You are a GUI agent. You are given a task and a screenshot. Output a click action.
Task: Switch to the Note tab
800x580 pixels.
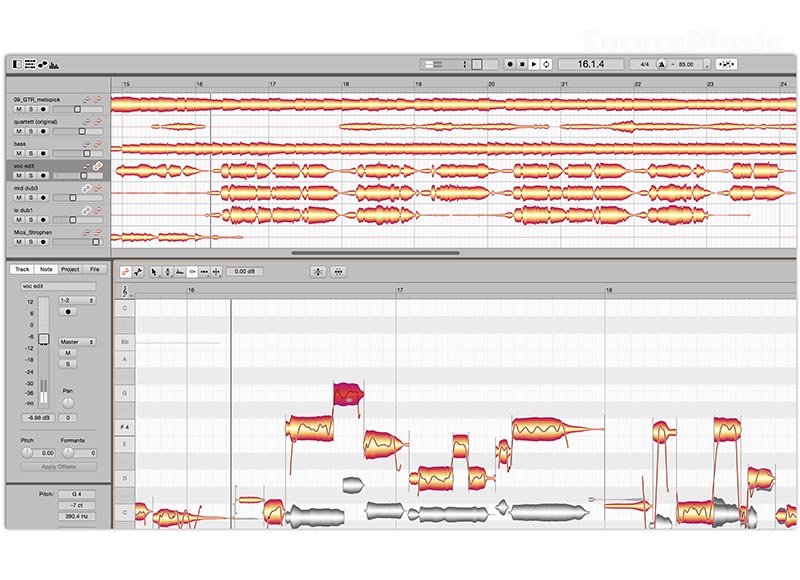tap(46, 269)
